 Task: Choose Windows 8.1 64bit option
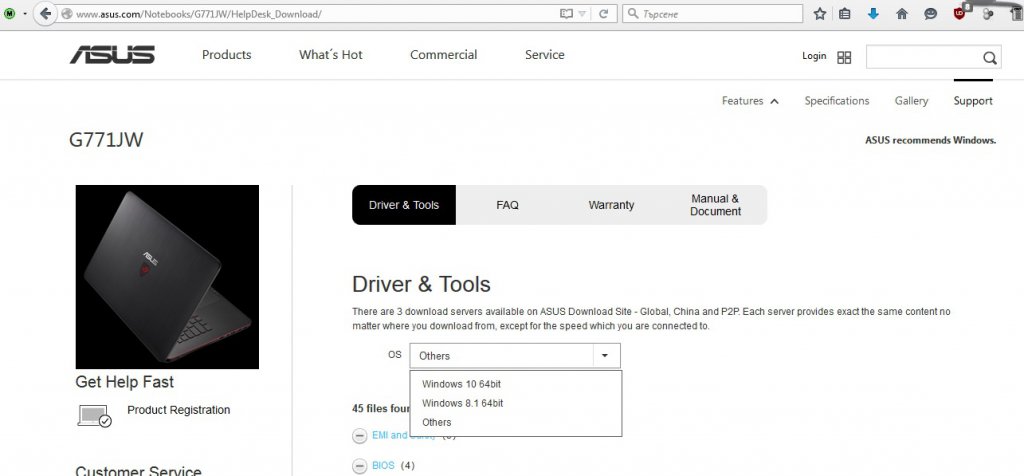pos(462,403)
